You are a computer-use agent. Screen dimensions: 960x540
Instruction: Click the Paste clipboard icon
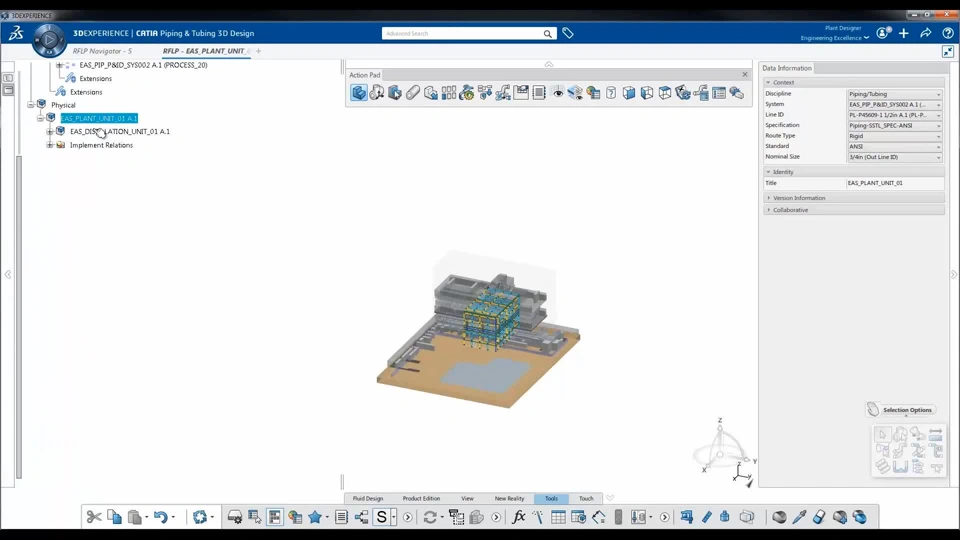135,517
